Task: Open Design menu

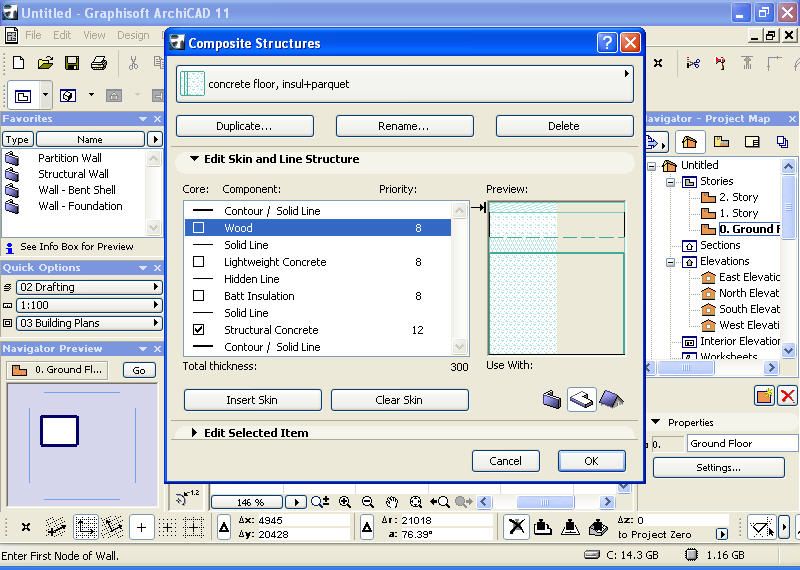Action: click(x=133, y=35)
